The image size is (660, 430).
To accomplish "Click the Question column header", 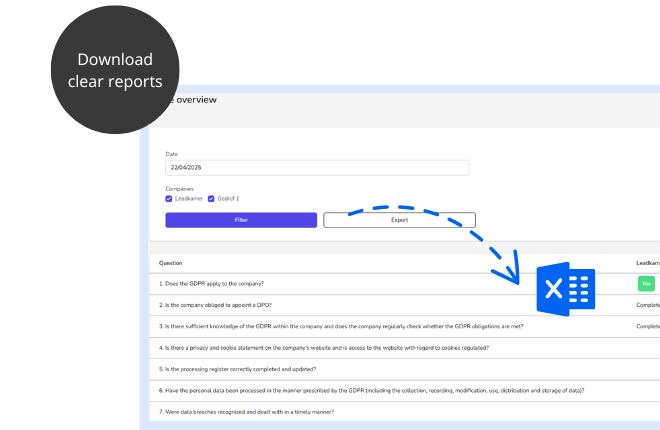I will coord(170,263).
